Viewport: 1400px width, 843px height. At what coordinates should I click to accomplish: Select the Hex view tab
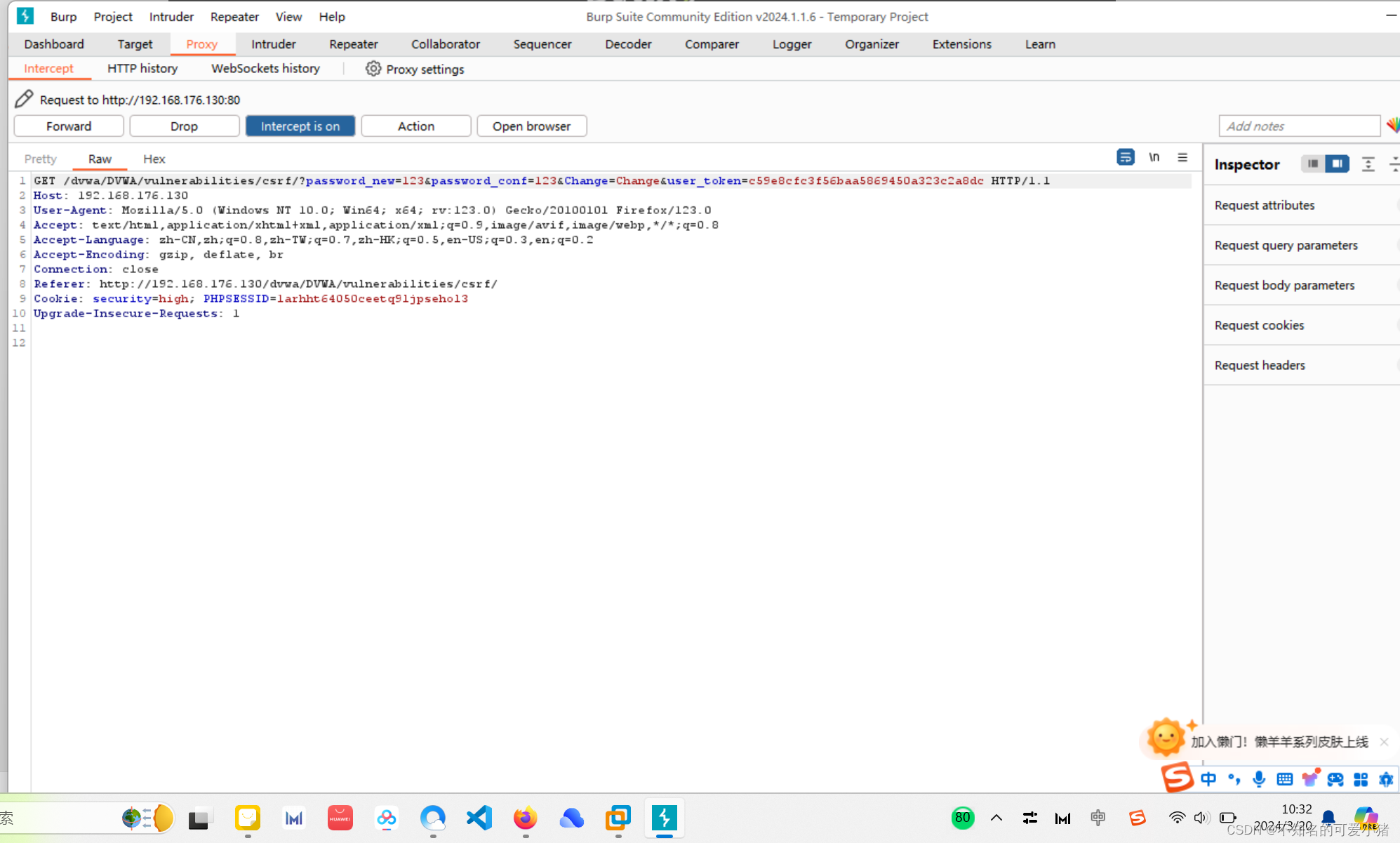click(x=154, y=159)
